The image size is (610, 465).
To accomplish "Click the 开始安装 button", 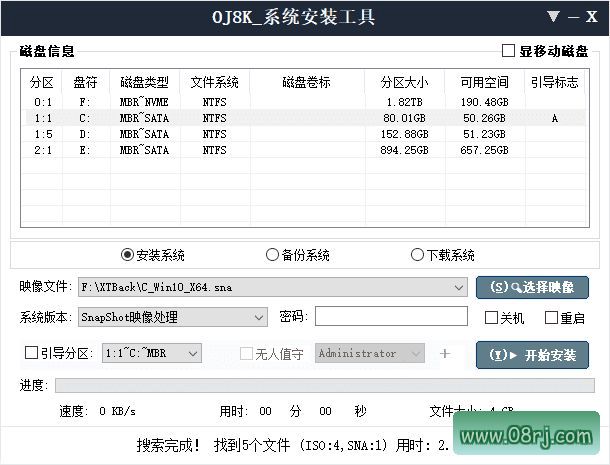I will coord(532,355).
